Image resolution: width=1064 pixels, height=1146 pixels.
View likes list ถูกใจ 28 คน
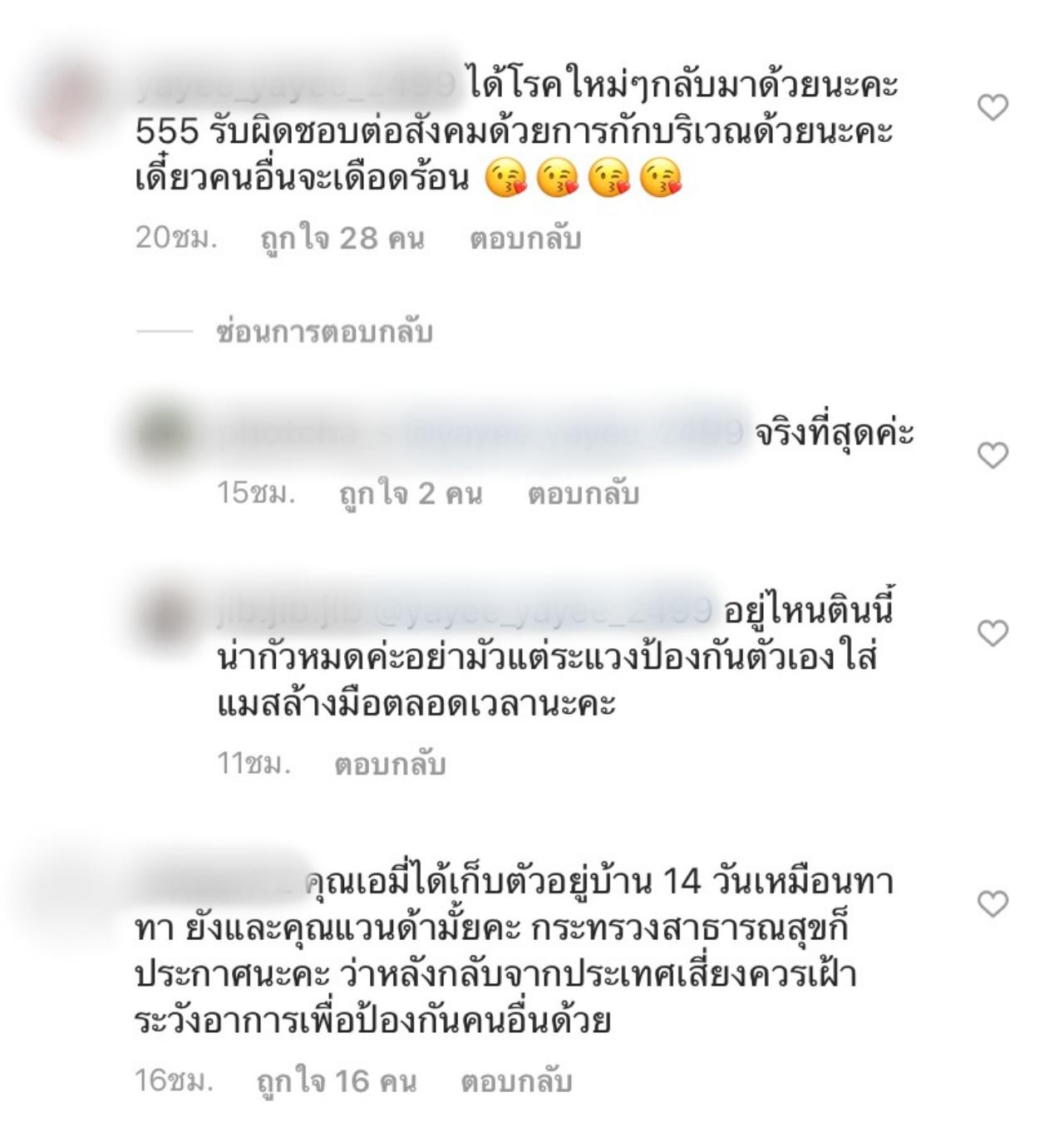click(x=342, y=239)
